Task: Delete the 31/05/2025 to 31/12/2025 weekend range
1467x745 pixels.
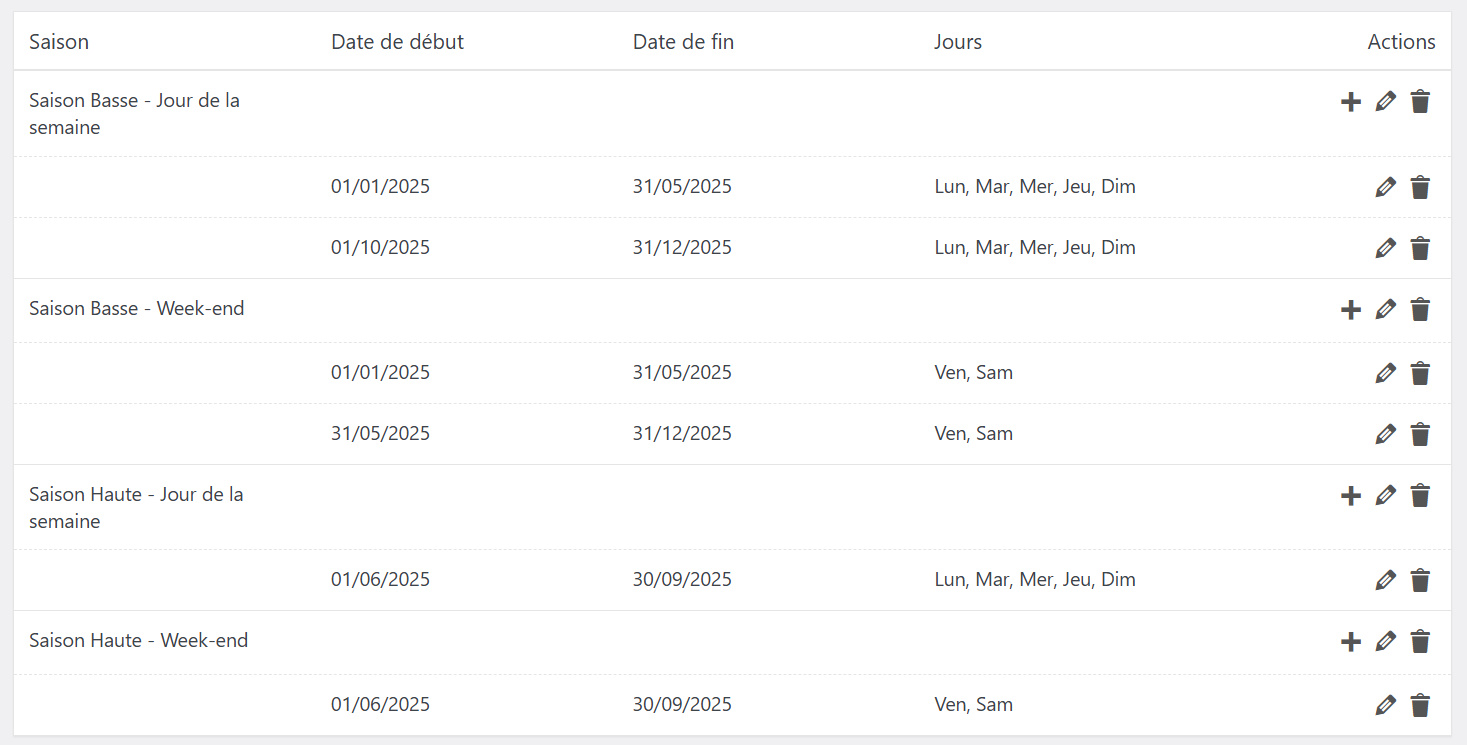Action: [1420, 434]
